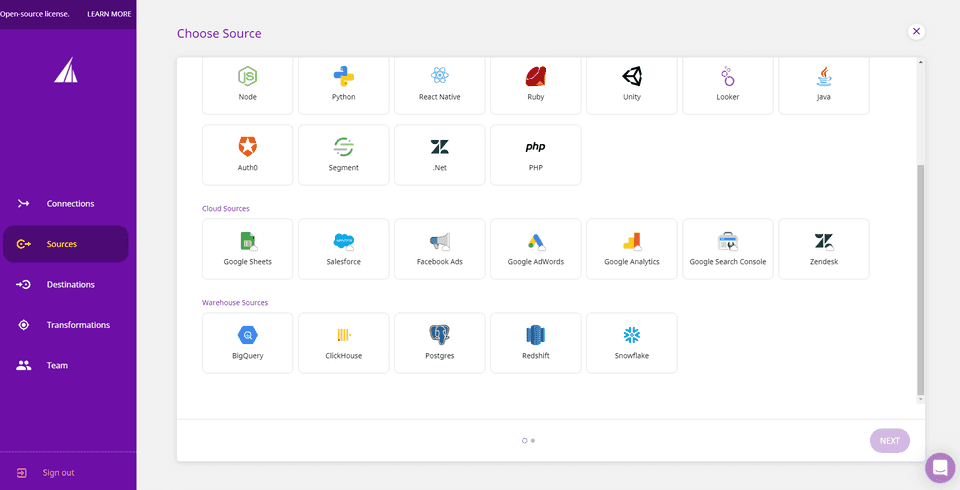Viewport: 960px width, 490px height.
Task: Click the source list scrollbar thumb
Action: click(x=920, y=280)
